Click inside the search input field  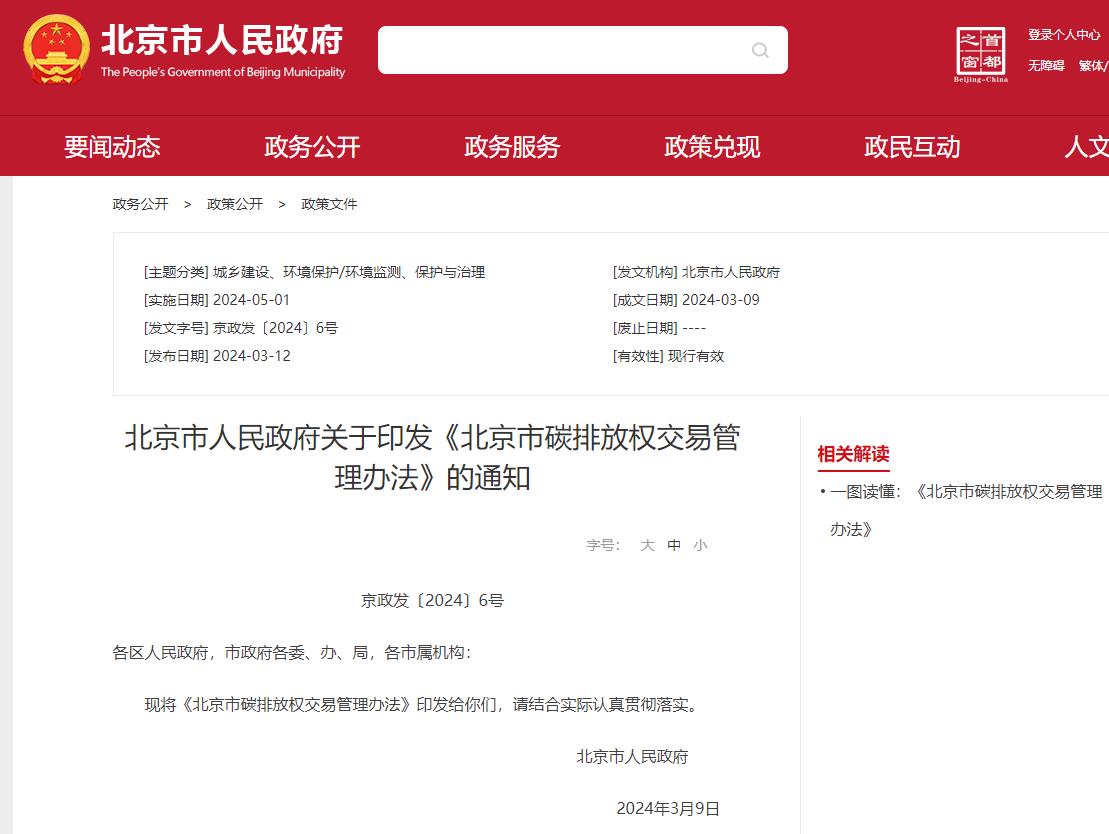(x=560, y=50)
